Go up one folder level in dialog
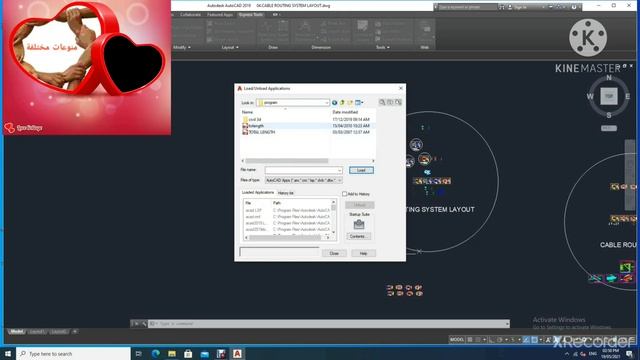The image size is (640, 360). [x=342, y=102]
